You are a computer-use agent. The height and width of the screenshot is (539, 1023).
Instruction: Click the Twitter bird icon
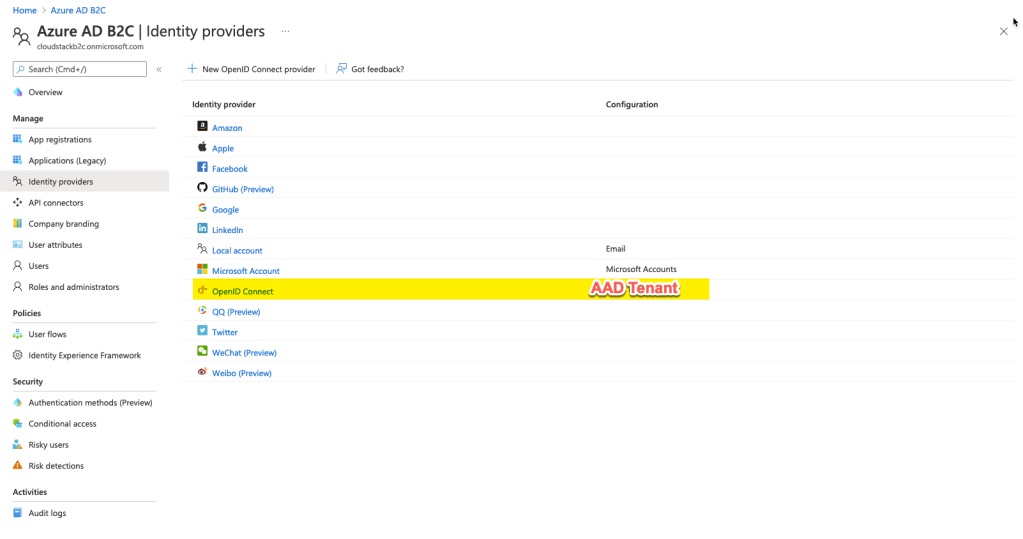(202, 331)
